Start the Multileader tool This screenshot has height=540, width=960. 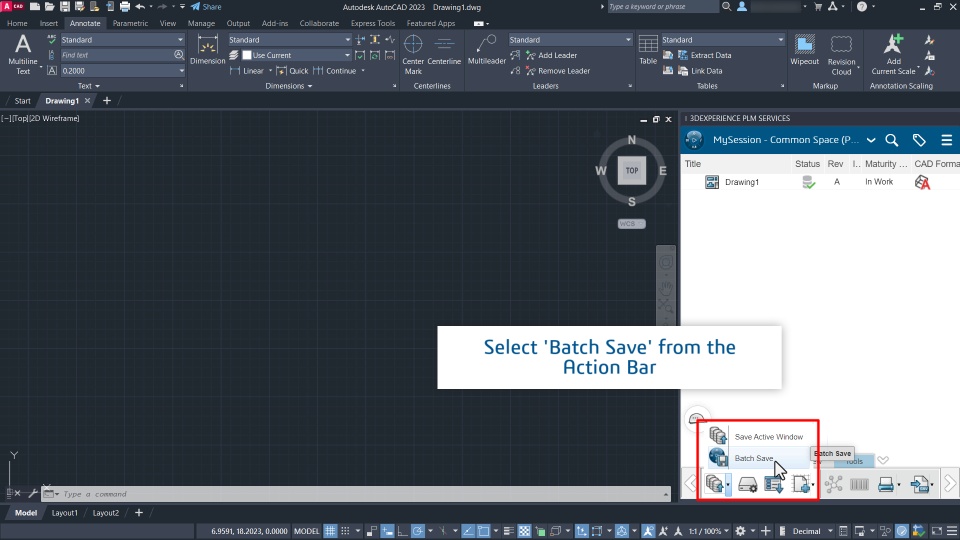click(x=487, y=50)
